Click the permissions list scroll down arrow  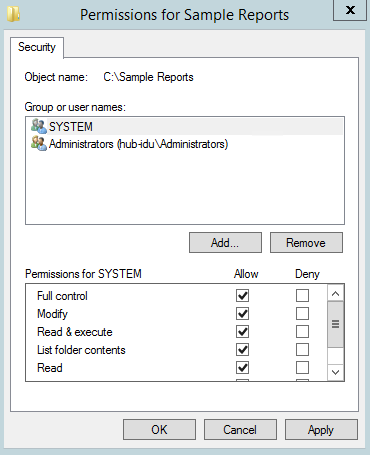[x=336, y=372]
